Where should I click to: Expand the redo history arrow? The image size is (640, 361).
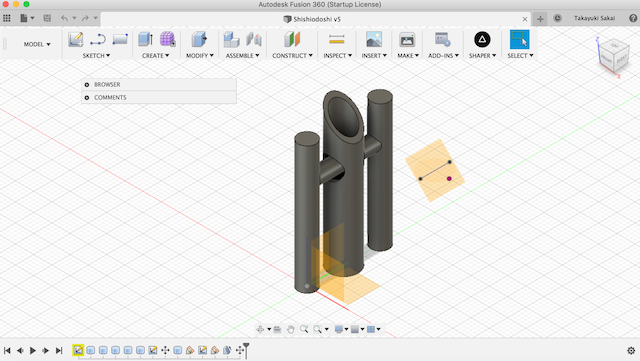[x=96, y=18]
